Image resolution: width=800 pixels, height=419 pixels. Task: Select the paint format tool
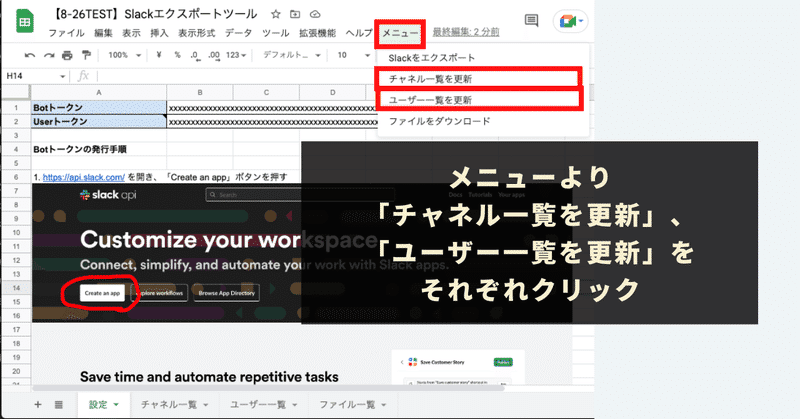tap(86, 55)
